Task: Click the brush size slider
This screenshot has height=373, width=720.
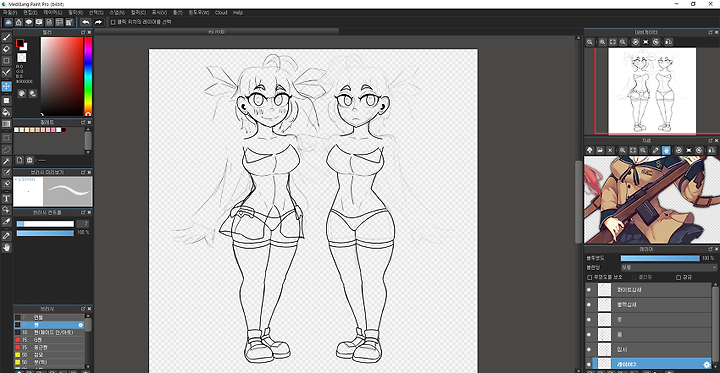Action: point(45,224)
